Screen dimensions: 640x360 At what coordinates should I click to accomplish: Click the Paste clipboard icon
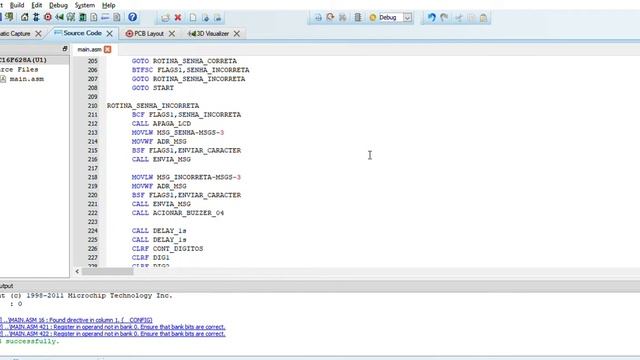point(483,18)
